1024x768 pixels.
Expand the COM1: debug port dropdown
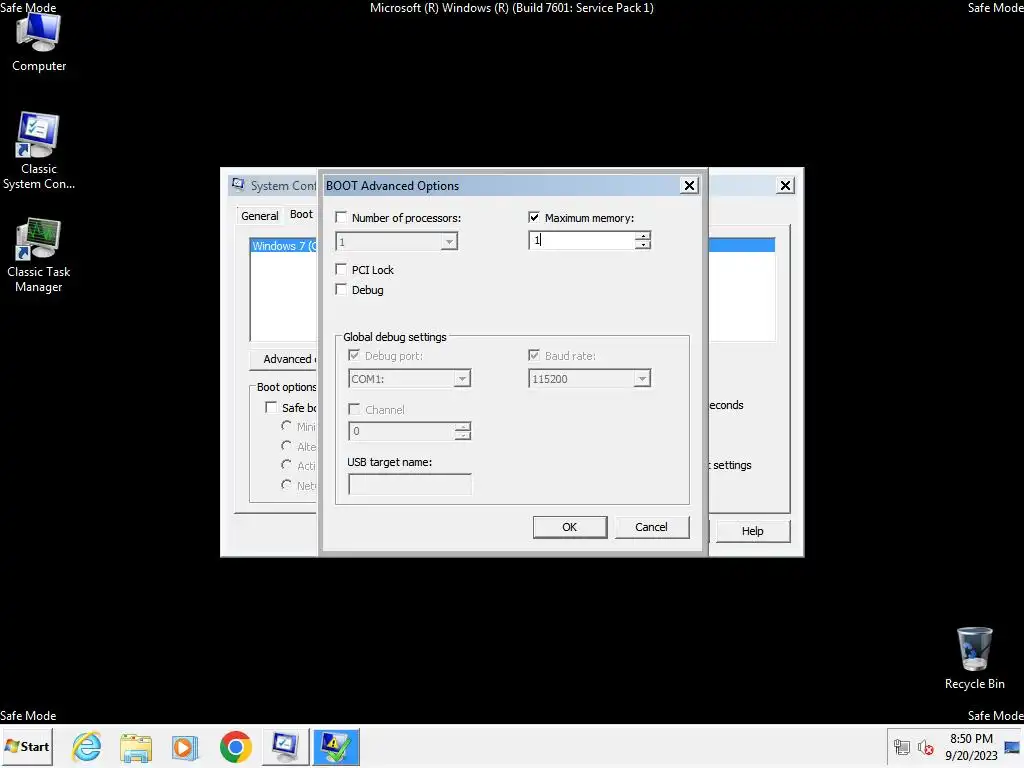pyautogui.click(x=462, y=379)
